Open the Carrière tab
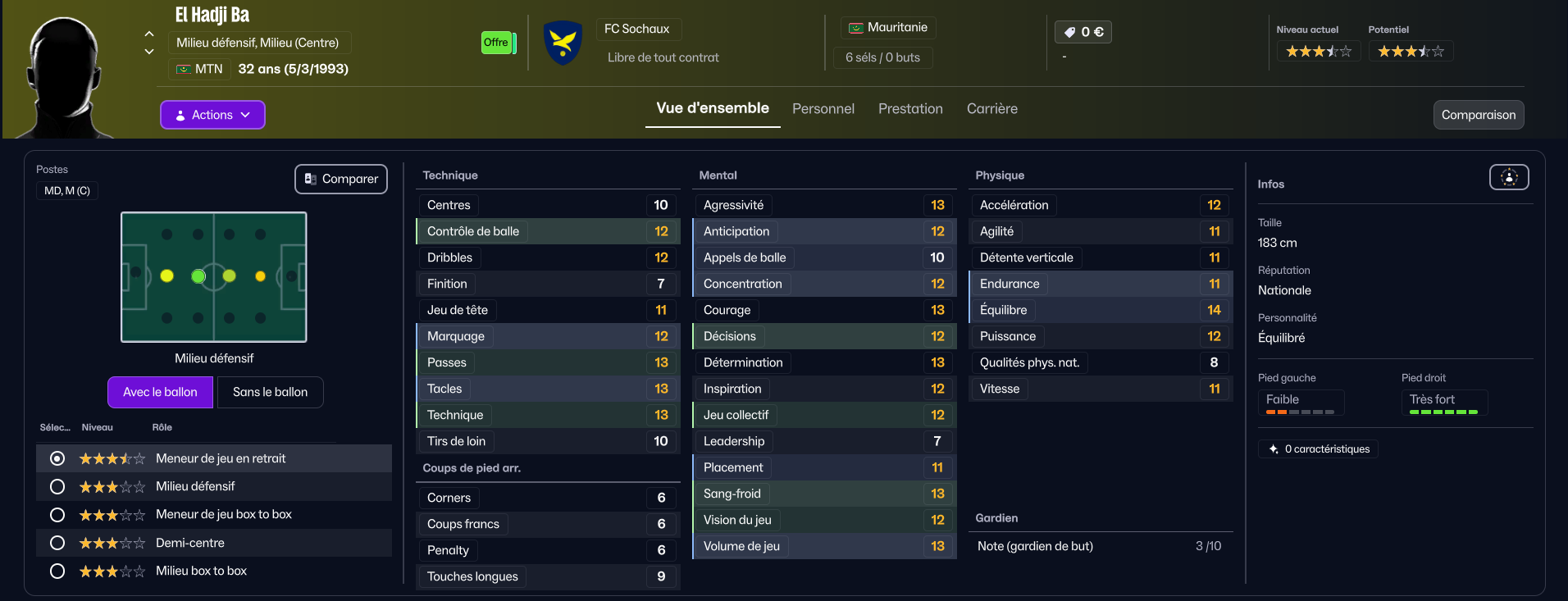This screenshot has width=1568, height=601. (991, 109)
